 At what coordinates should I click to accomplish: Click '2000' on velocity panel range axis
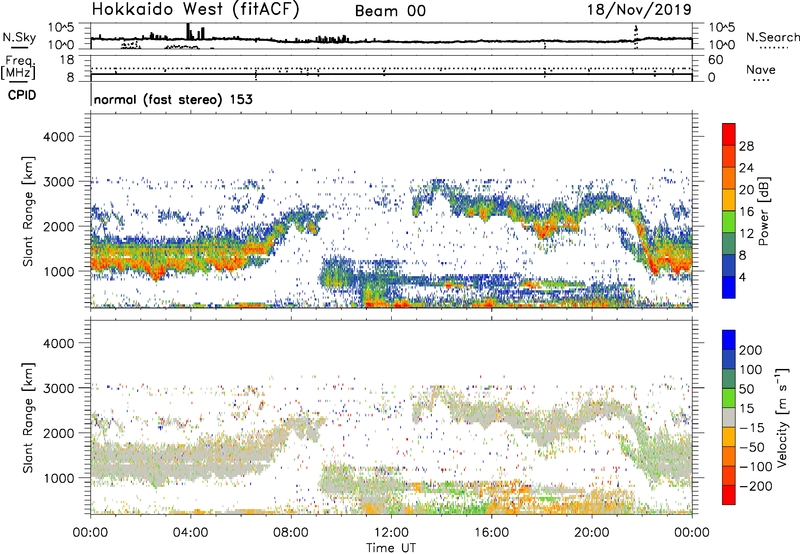58,433
